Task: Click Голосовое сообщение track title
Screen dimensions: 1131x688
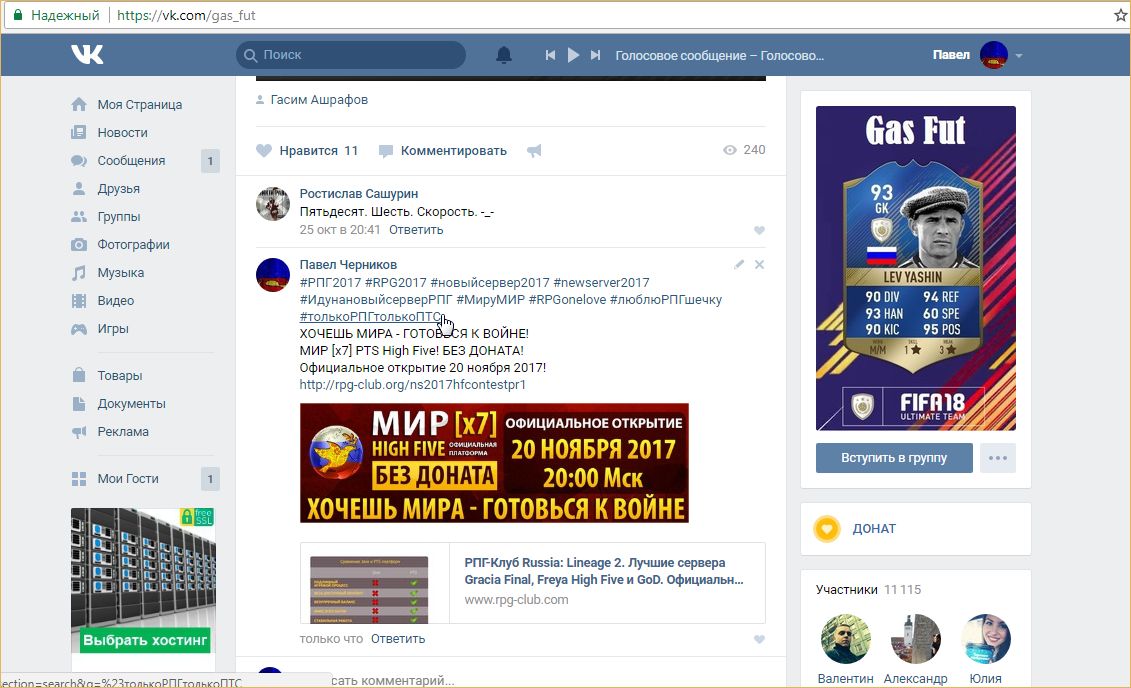Action: (x=719, y=56)
